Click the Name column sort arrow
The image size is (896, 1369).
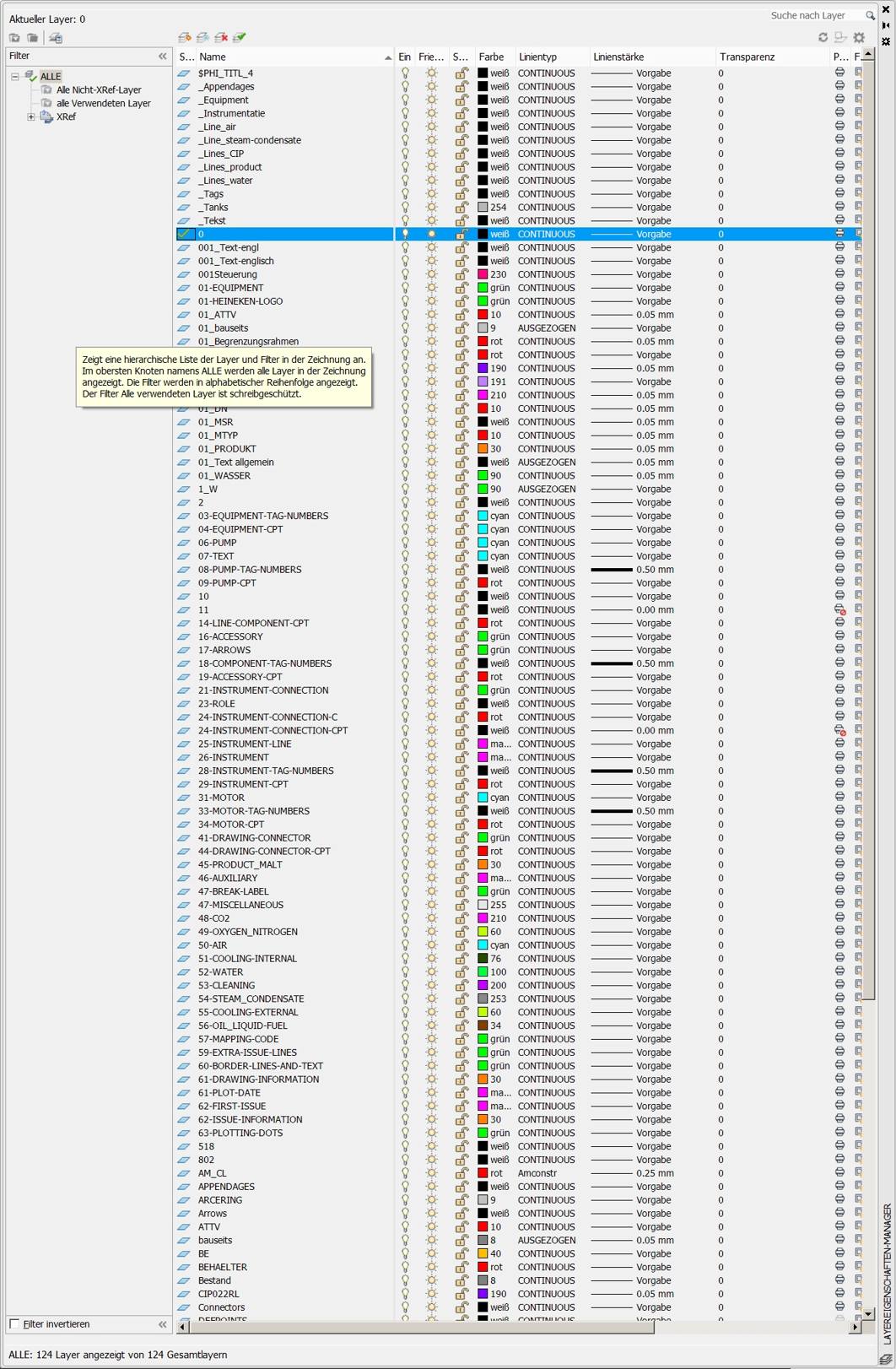(388, 57)
